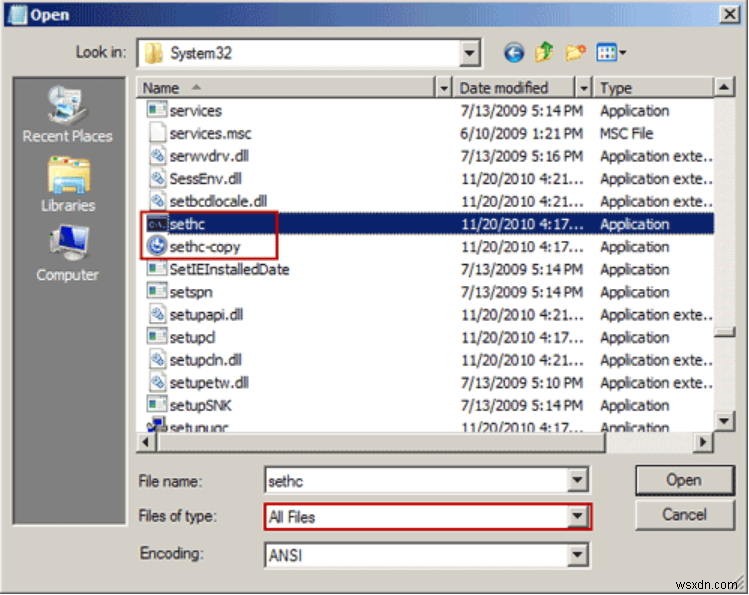Click the setupSNK file name text
This screenshot has height=595, width=749.
(201, 405)
